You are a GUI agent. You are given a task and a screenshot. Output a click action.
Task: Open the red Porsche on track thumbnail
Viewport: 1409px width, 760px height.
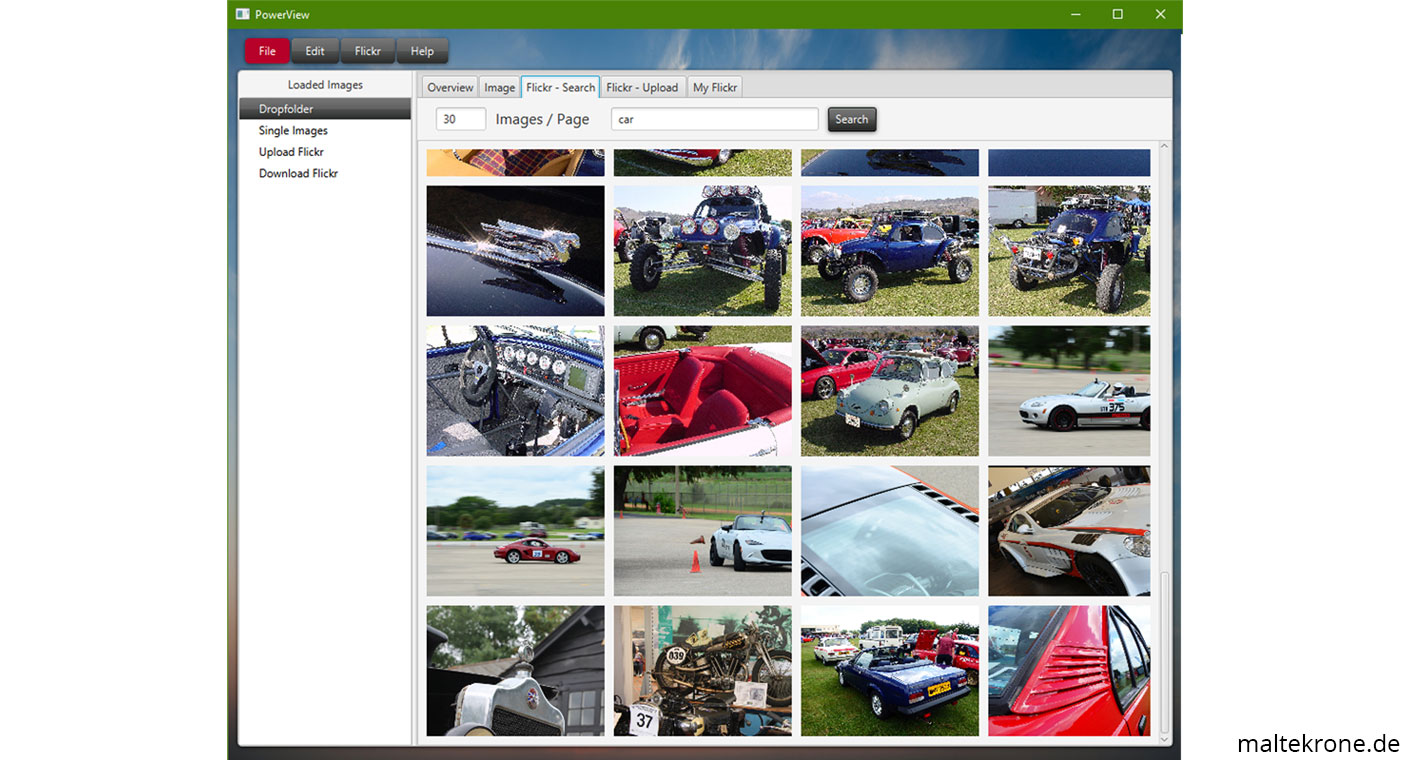516,531
